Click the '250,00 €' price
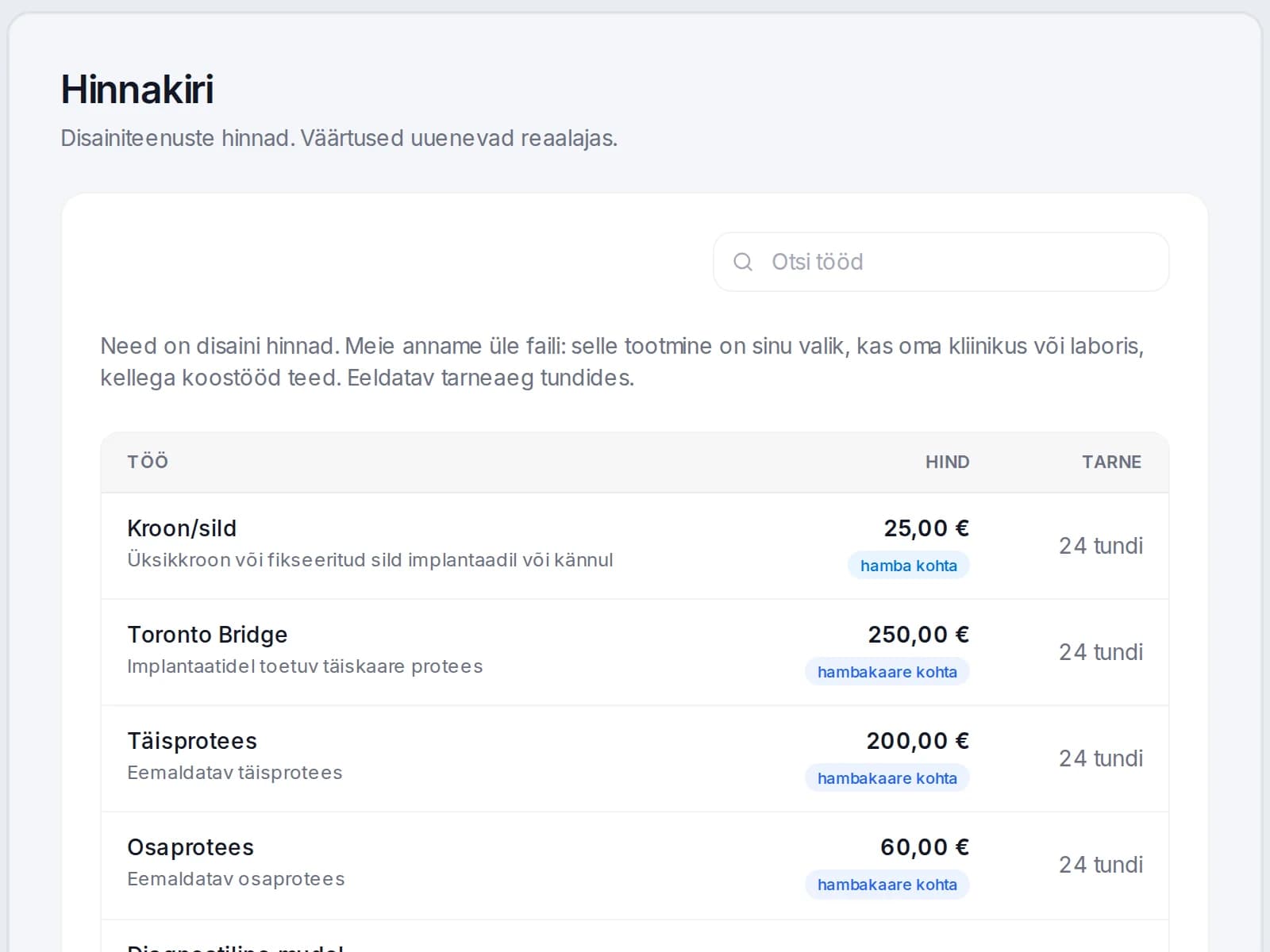The height and width of the screenshot is (952, 1270). (x=918, y=635)
